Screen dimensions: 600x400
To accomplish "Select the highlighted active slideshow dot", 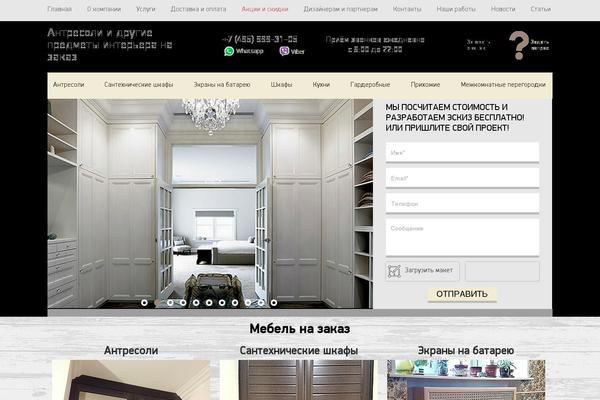I will [x=157, y=303].
